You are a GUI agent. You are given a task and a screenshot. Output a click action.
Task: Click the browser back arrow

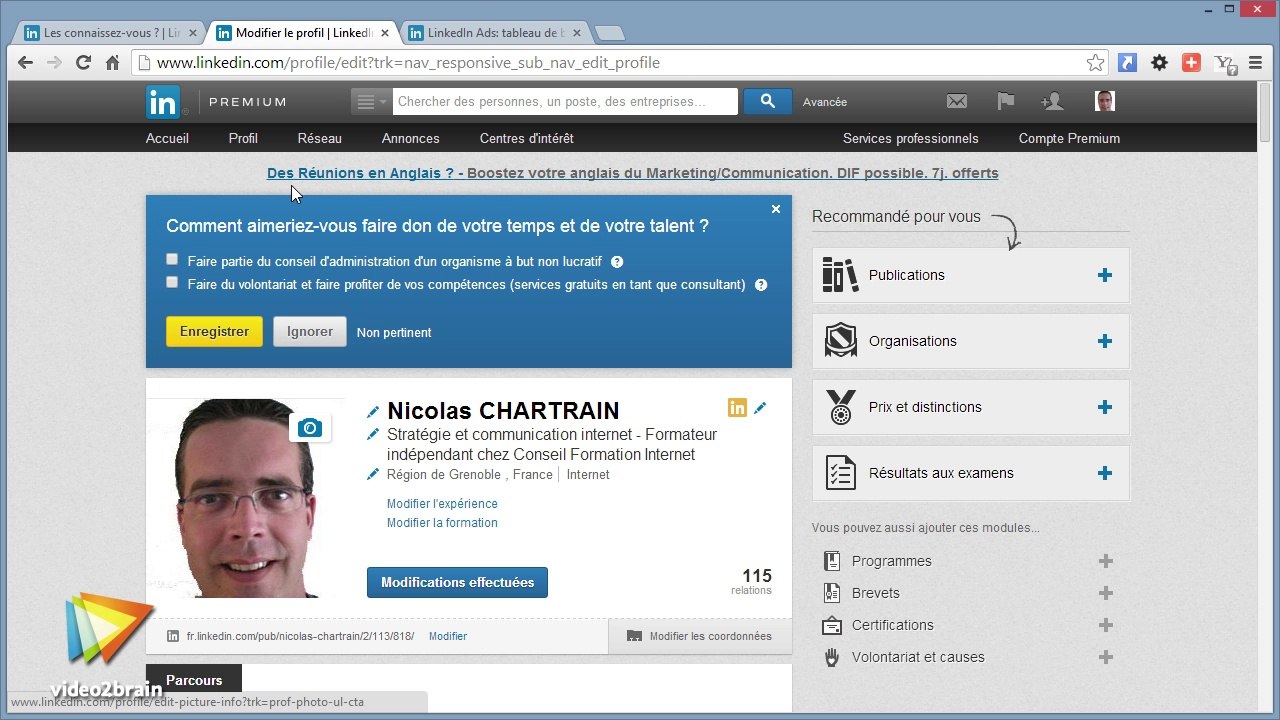point(25,62)
